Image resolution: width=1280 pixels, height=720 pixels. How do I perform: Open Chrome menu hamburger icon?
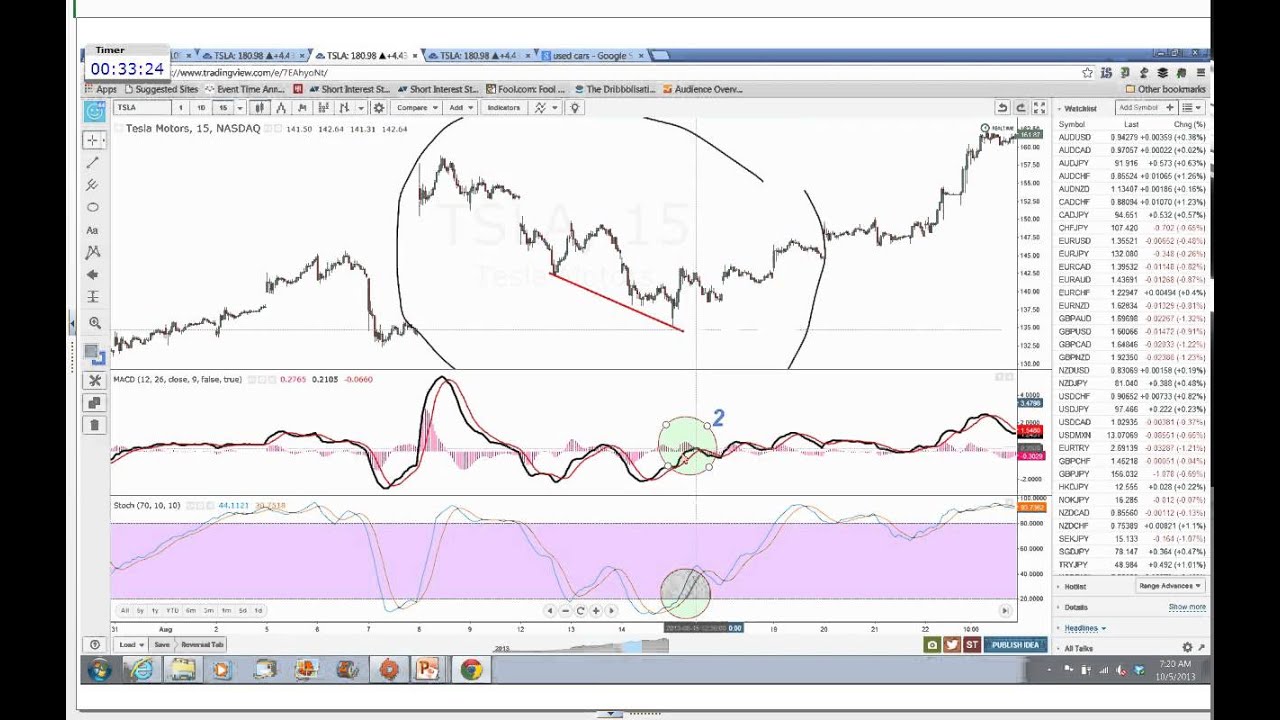pos(1200,73)
